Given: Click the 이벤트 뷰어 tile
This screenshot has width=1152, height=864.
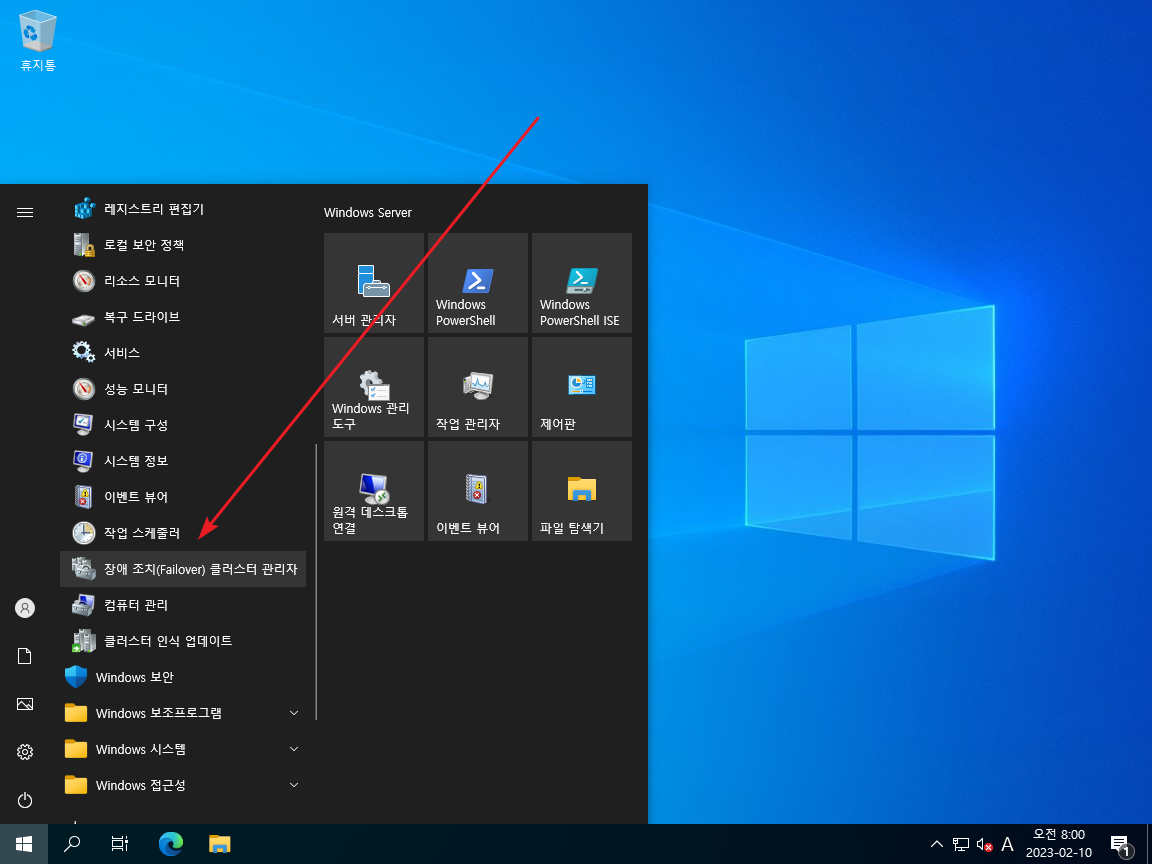Looking at the screenshot, I should click(x=478, y=491).
